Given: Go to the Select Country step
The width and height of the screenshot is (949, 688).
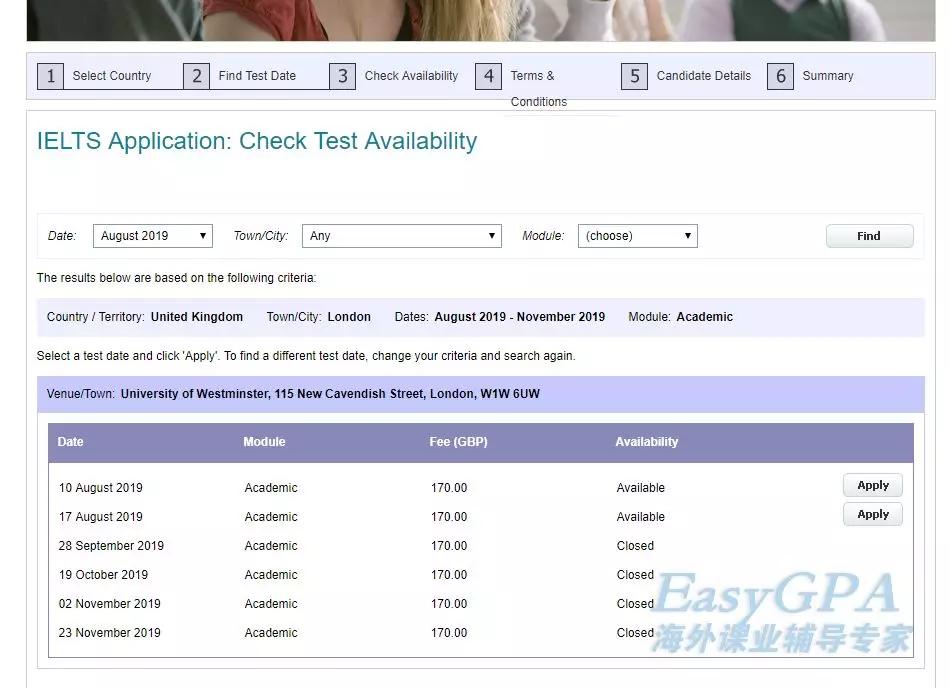Looking at the screenshot, I should pos(112,76).
